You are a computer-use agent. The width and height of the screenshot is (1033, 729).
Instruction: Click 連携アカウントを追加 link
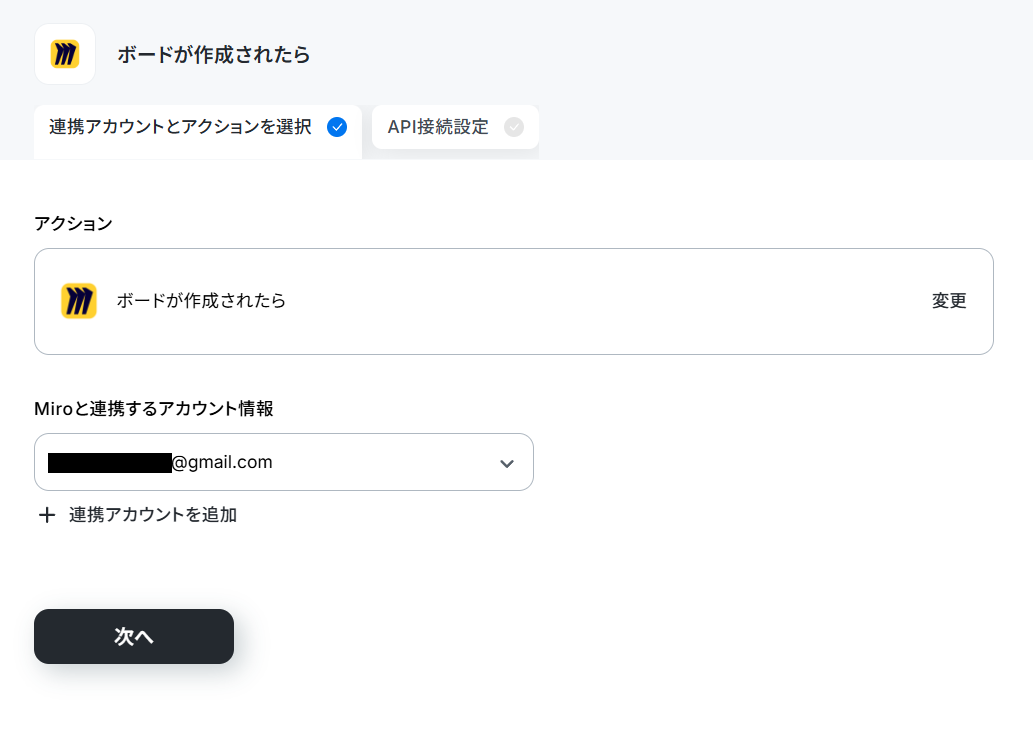(153, 515)
